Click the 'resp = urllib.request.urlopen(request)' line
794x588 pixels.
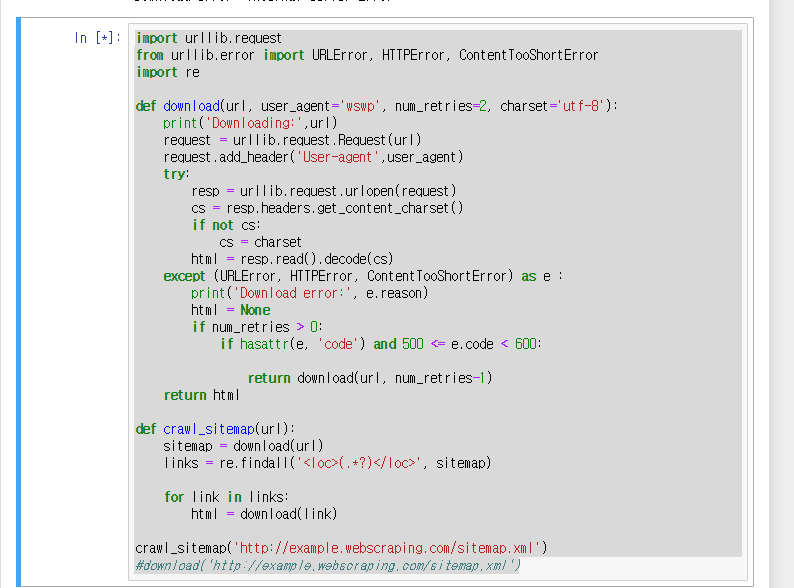click(x=324, y=191)
